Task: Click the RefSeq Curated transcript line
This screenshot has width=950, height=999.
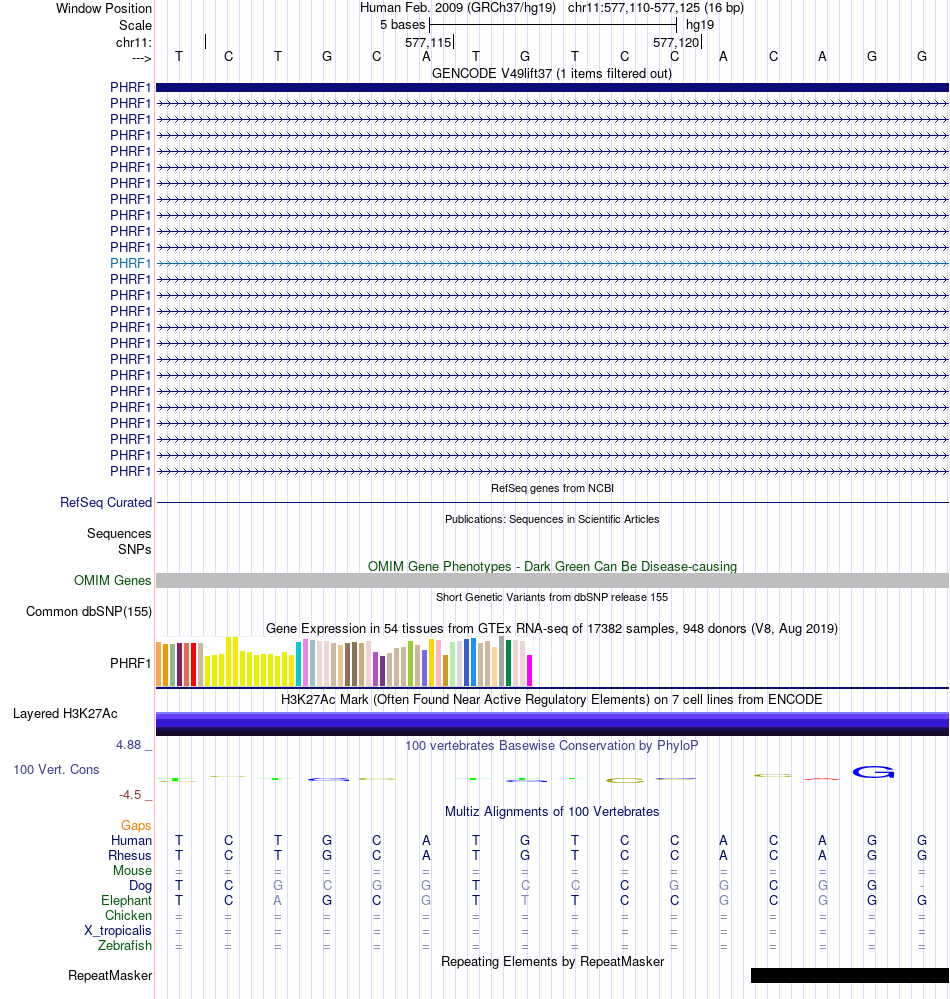Action: click(x=552, y=503)
